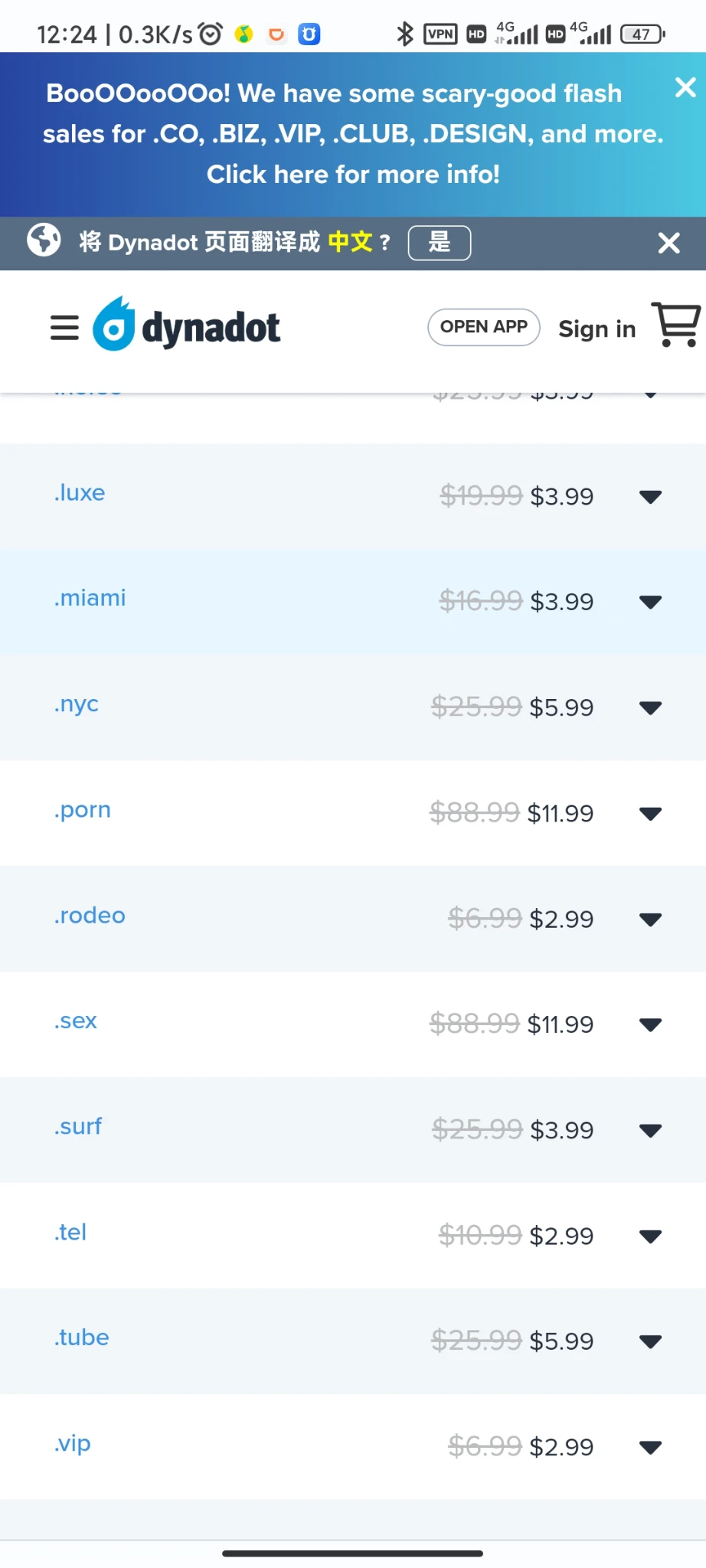Select the .vip domain link

pos(73,1443)
